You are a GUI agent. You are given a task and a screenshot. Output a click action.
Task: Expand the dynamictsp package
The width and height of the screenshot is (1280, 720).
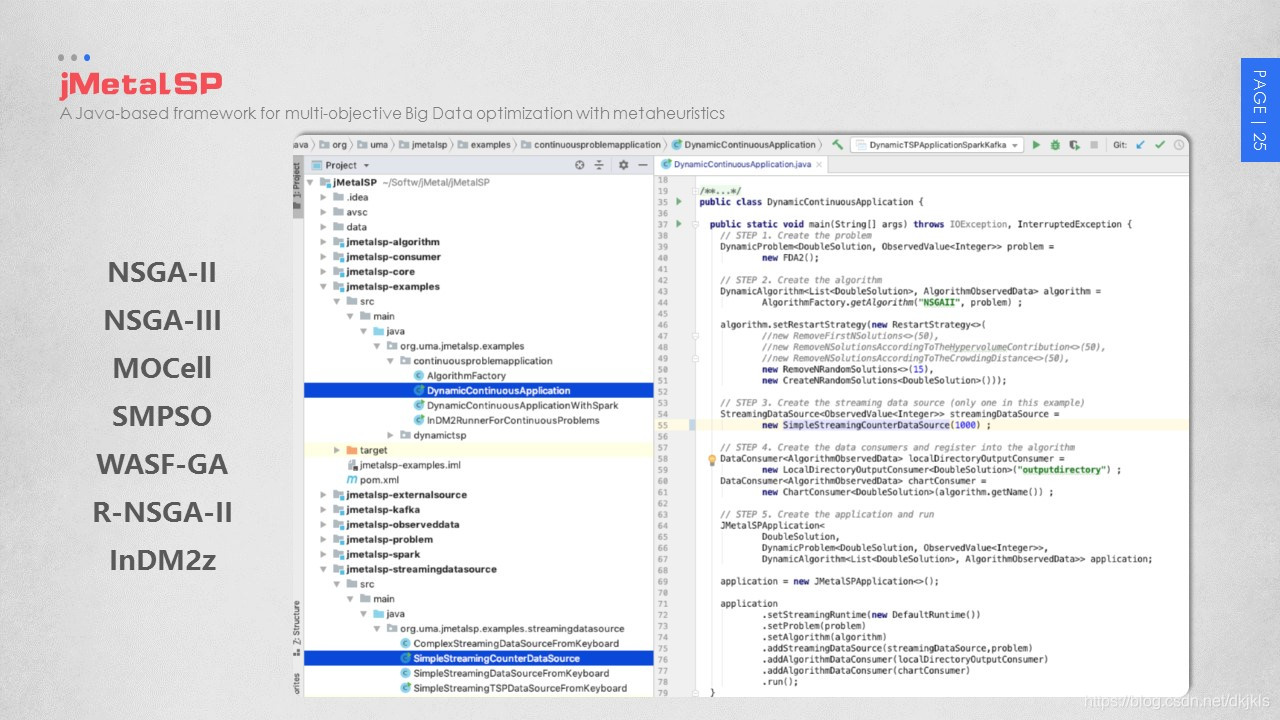click(391, 435)
